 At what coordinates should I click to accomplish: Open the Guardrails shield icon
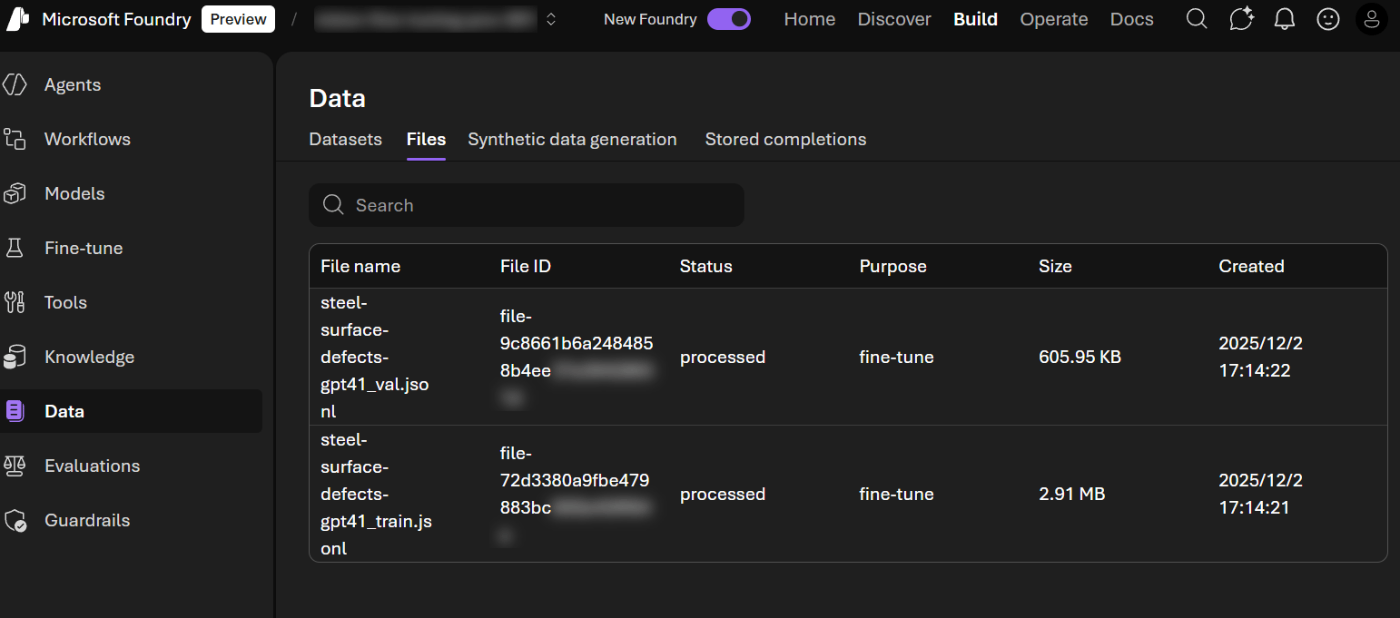[x=15, y=520]
